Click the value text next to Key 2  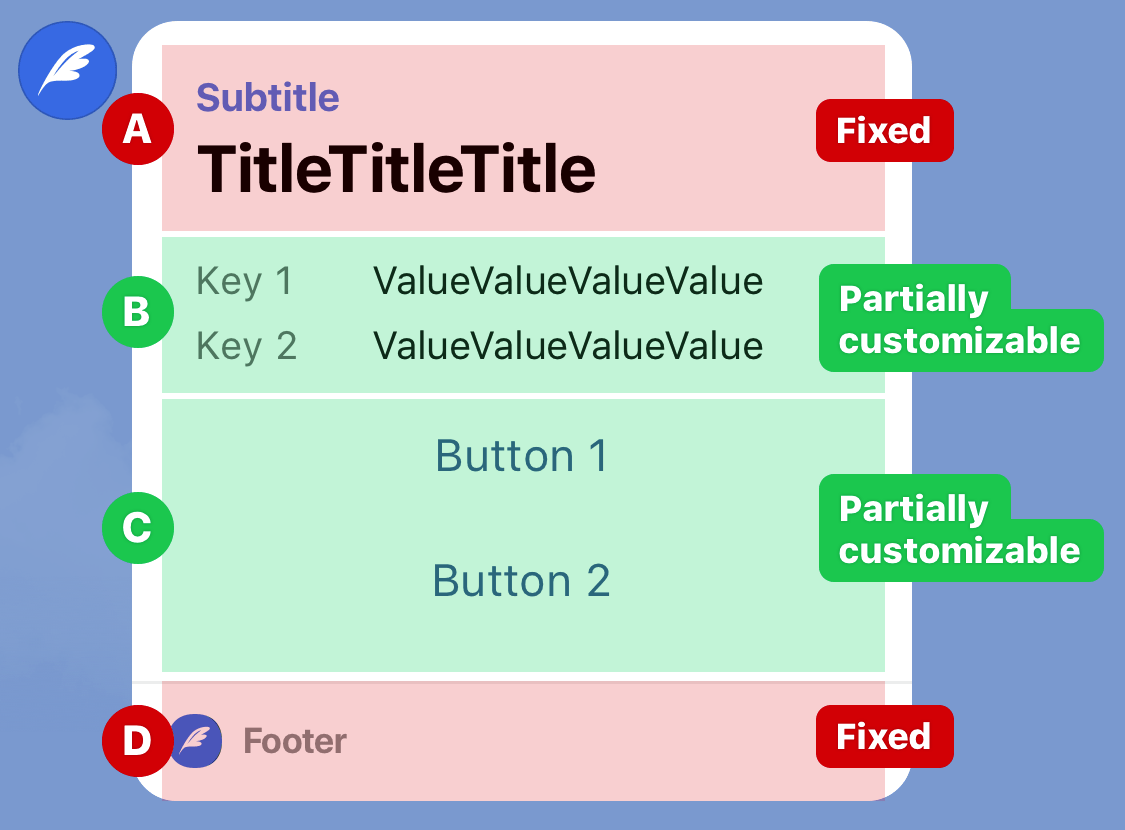(x=568, y=346)
